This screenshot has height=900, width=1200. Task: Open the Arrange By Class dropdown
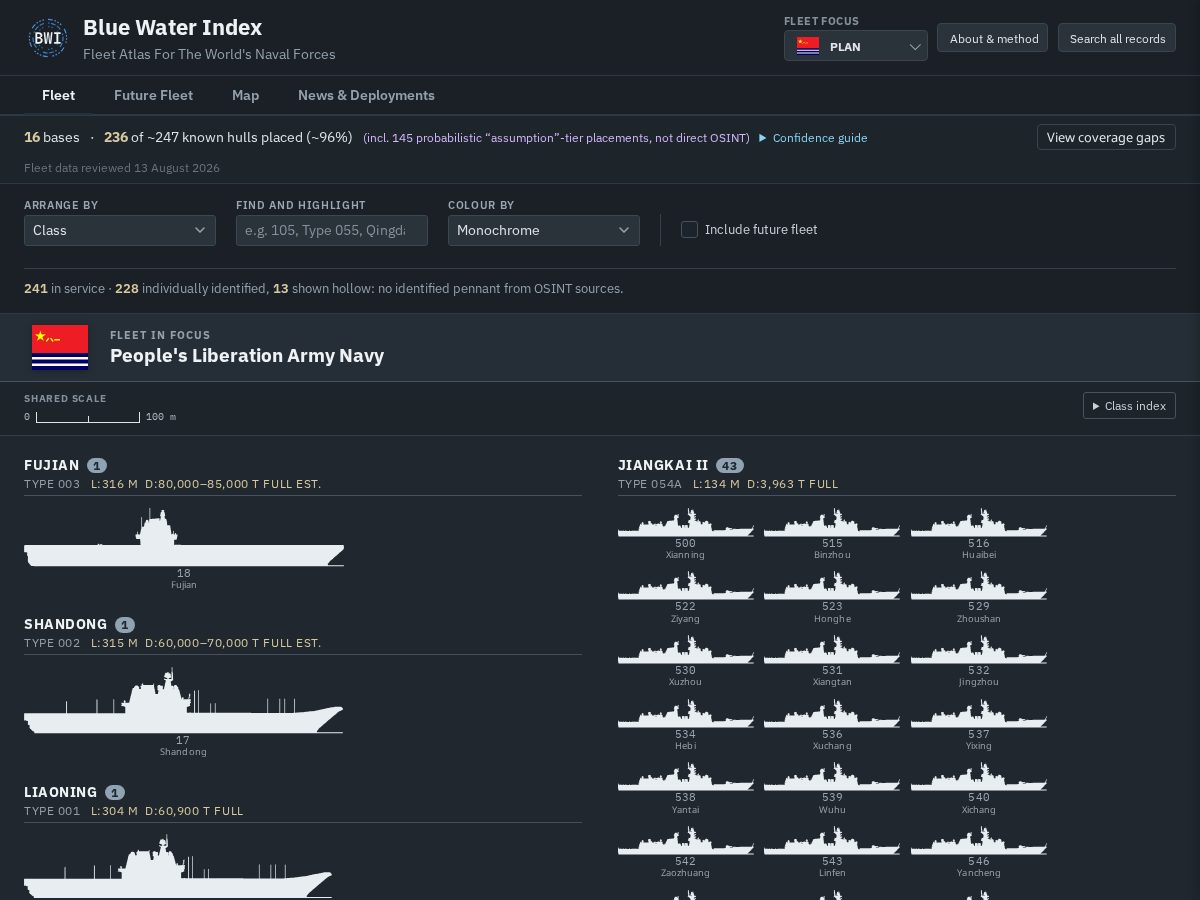click(x=120, y=230)
